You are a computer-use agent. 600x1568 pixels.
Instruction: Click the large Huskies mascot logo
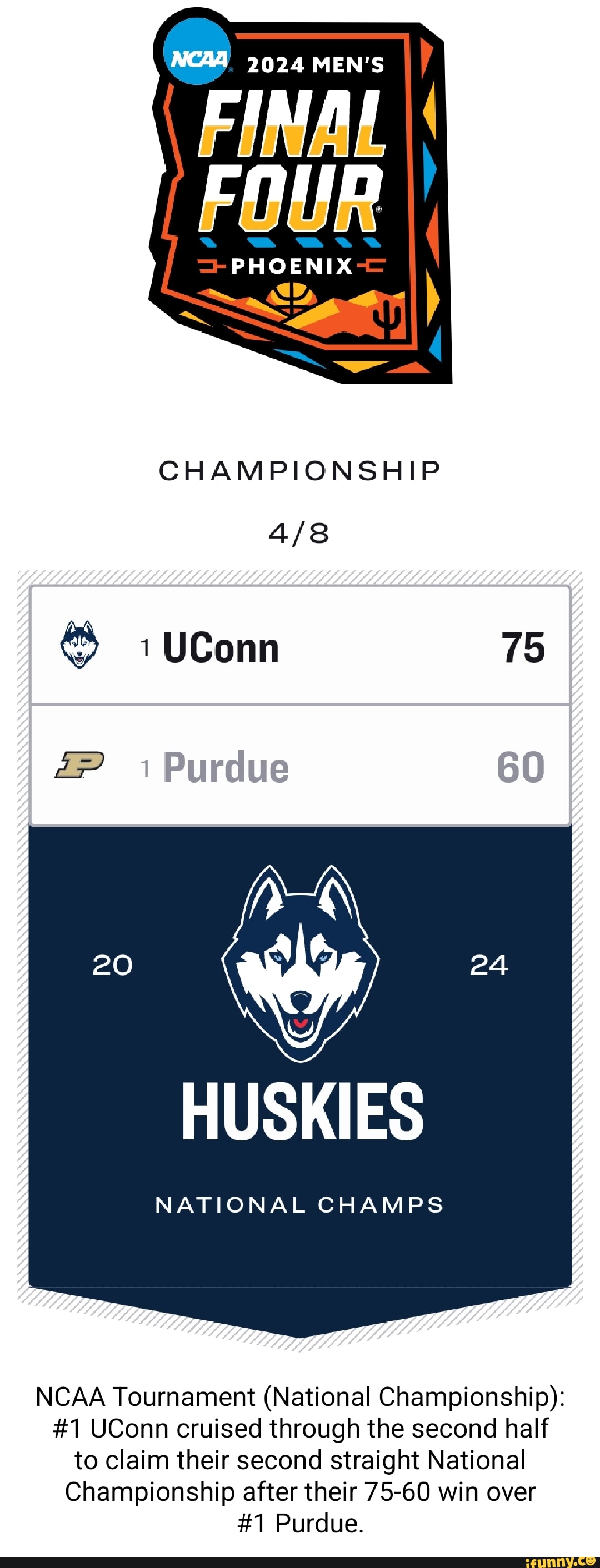click(x=301, y=963)
